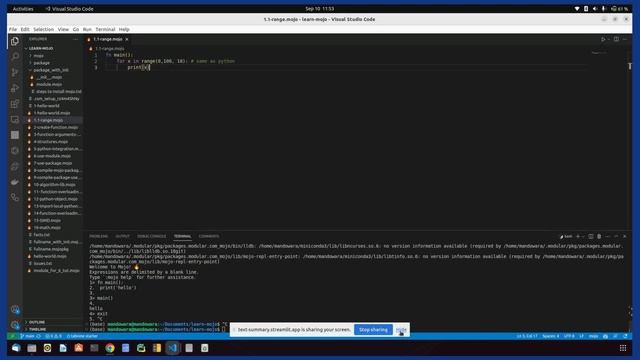Image resolution: width=640 pixels, height=360 pixels.
Task: Open the Selection menu
Action: 43,29
